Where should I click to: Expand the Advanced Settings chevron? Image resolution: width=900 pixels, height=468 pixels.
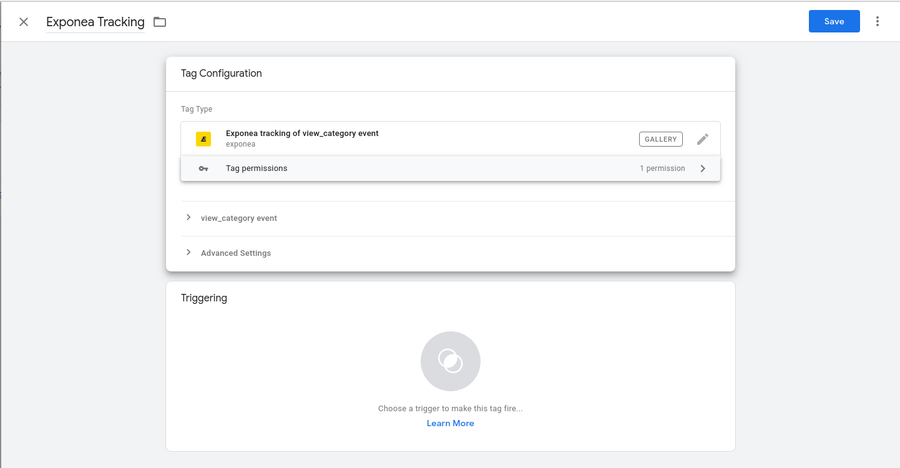tap(188, 253)
